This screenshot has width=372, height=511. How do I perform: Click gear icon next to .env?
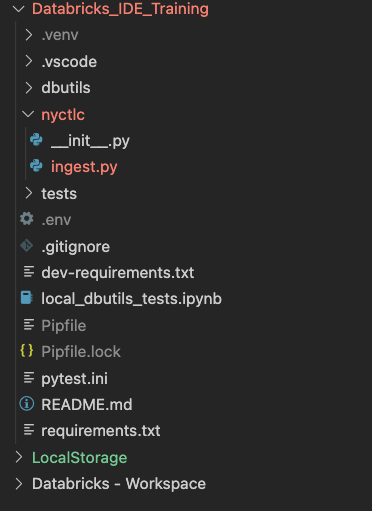tap(27, 219)
